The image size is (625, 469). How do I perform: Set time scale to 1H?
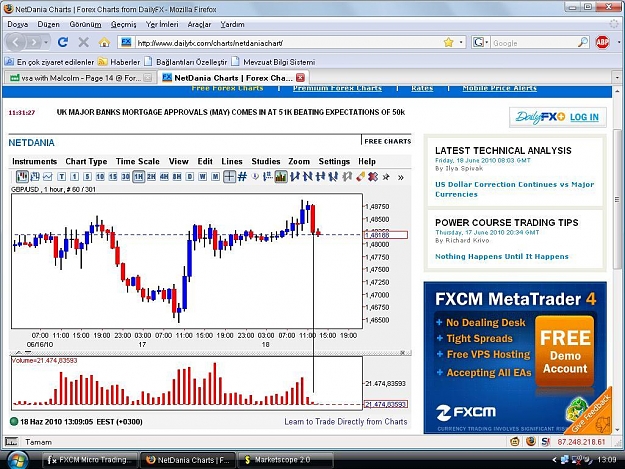tap(138, 177)
